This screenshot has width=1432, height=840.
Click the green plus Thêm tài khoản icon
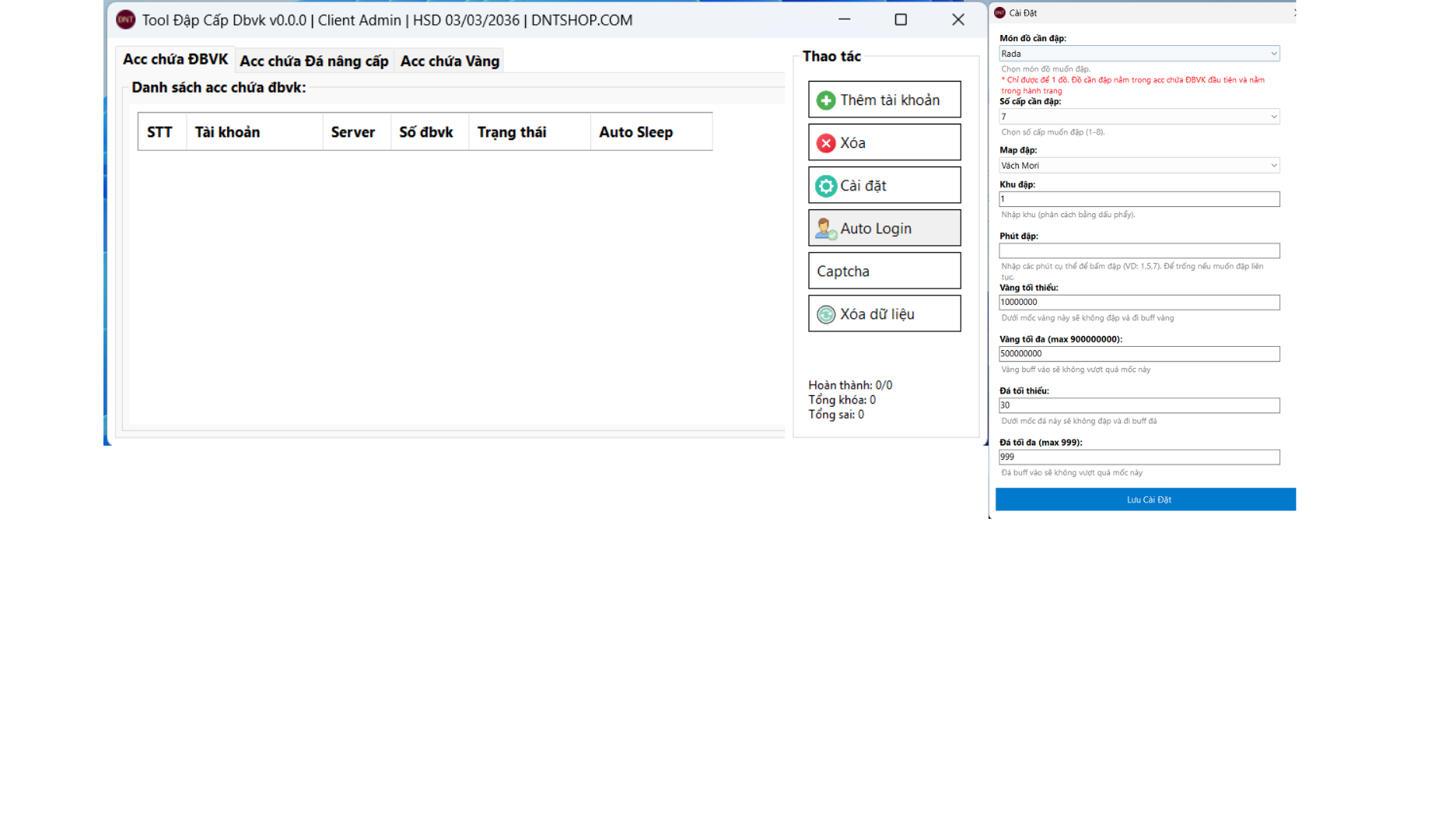(x=825, y=100)
